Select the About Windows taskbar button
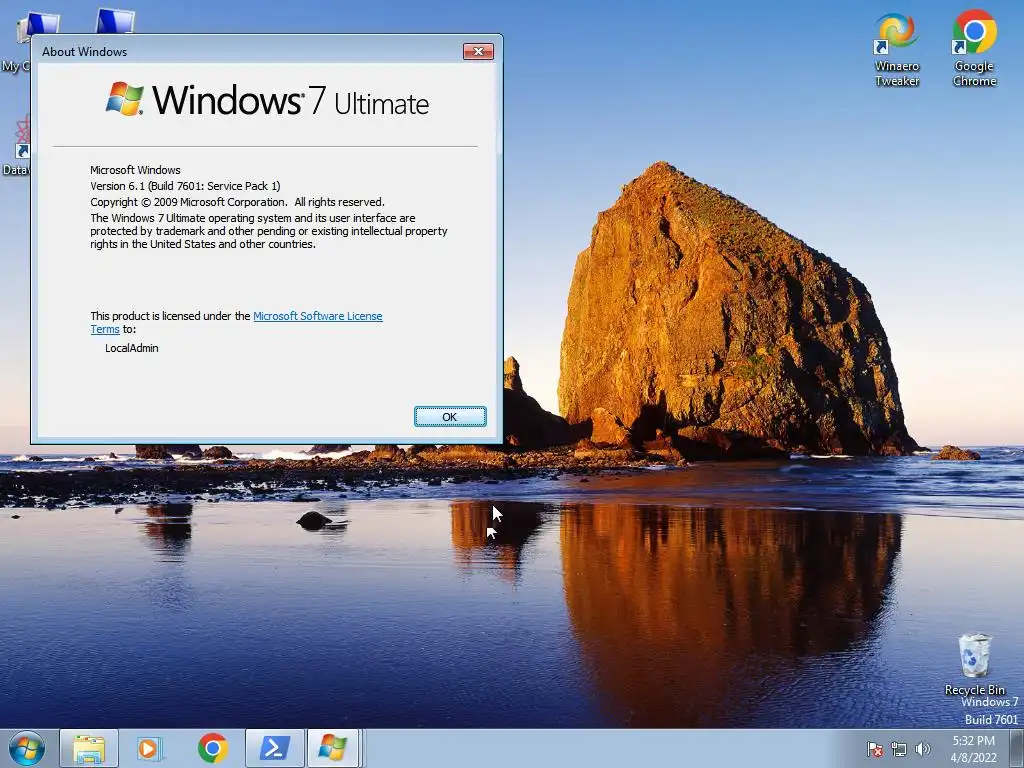Viewport: 1024px width, 768px height. pos(334,748)
